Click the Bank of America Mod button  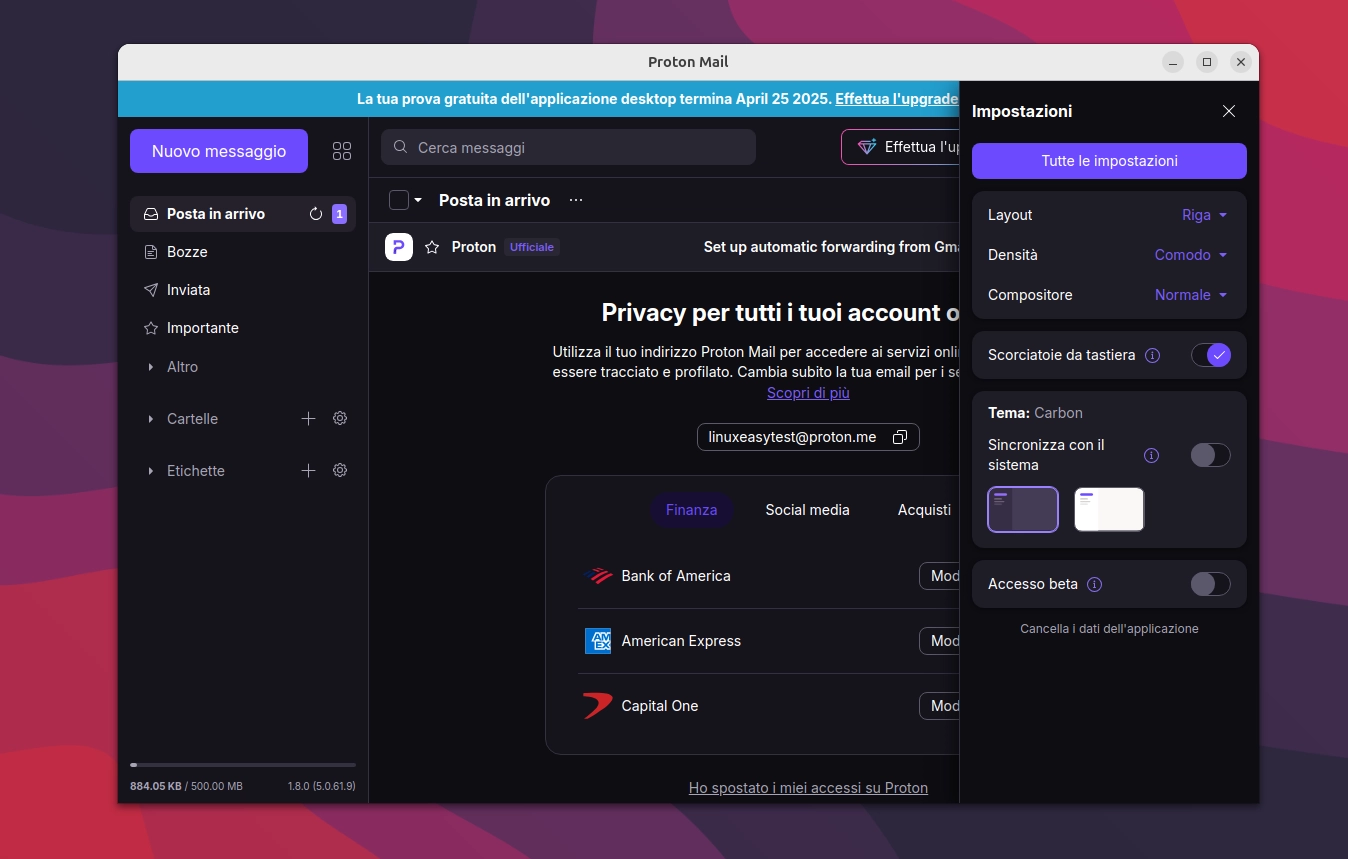tap(940, 576)
